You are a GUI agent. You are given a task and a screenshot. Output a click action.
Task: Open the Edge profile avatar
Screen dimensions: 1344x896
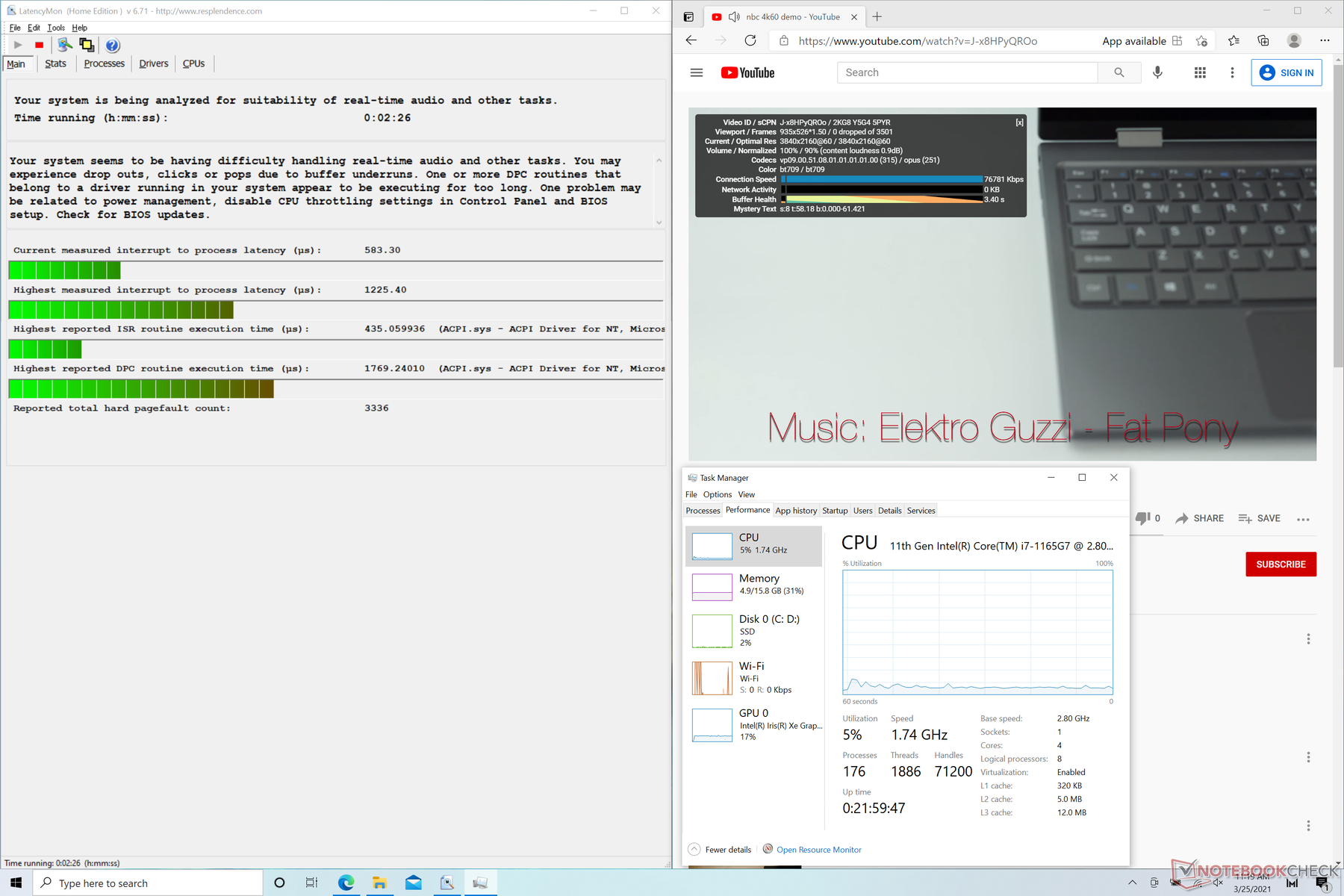click(1294, 41)
